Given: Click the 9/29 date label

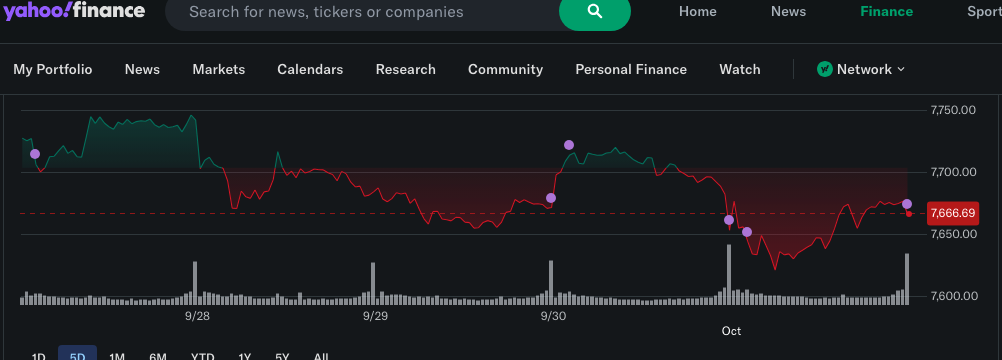Looking at the screenshot, I should point(375,316).
